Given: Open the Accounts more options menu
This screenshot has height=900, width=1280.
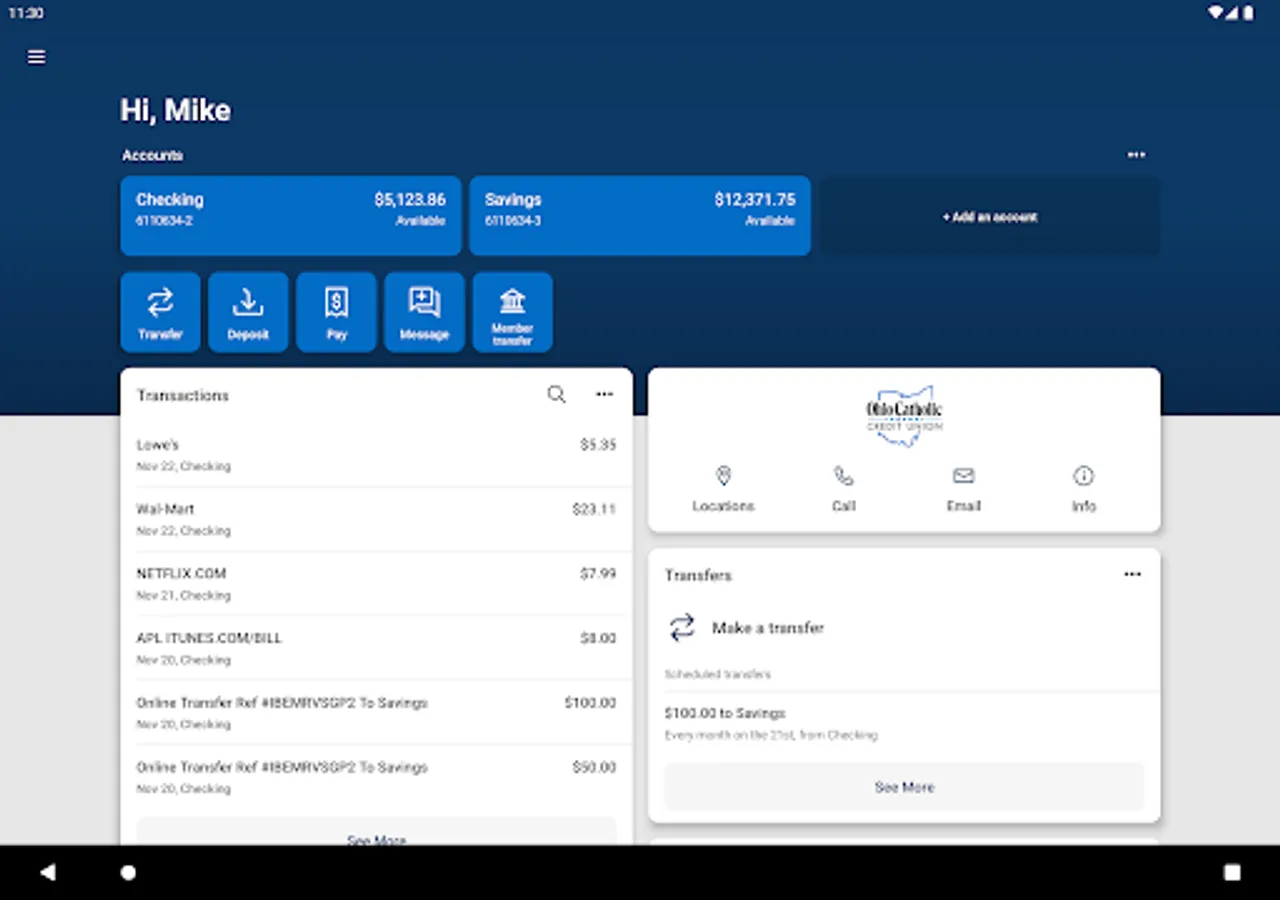Looking at the screenshot, I should click(1136, 155).
